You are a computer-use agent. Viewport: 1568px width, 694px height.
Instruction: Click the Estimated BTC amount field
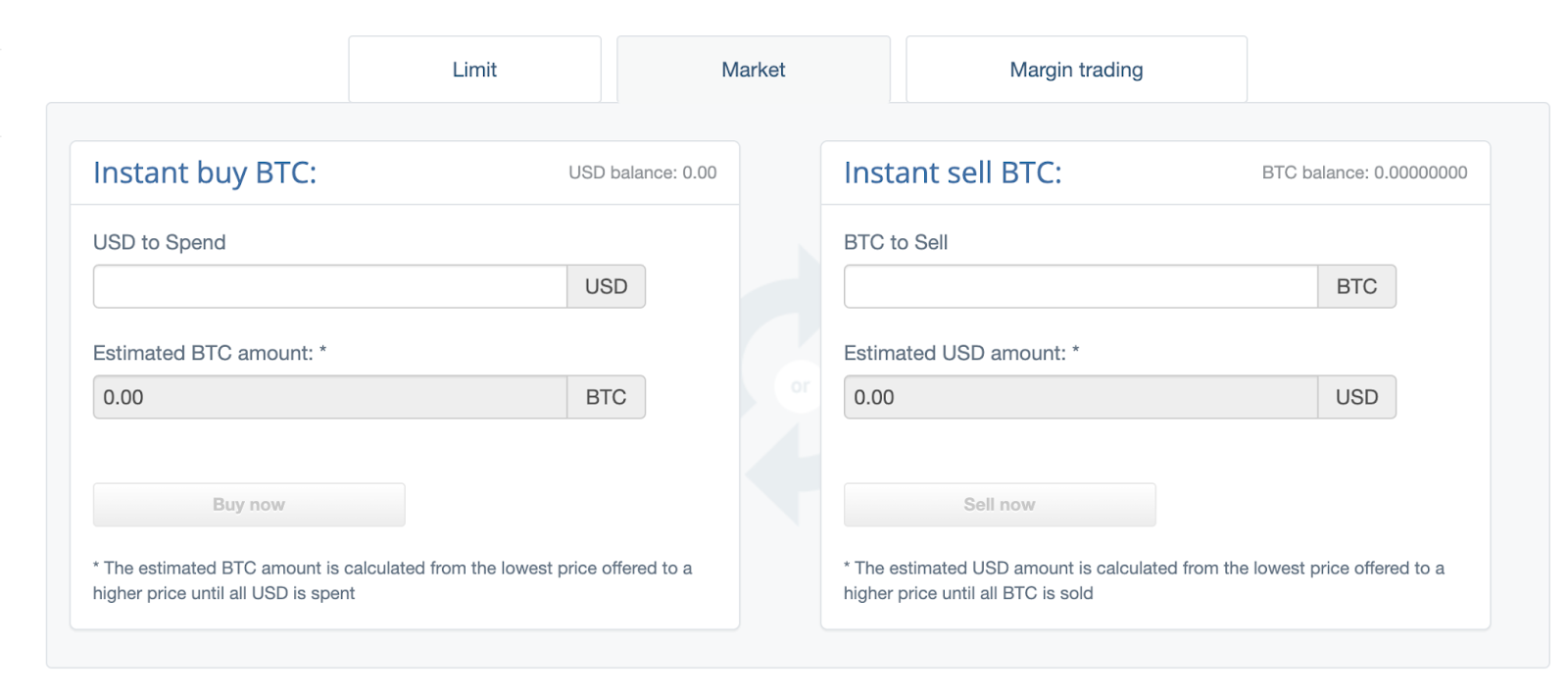329,397
